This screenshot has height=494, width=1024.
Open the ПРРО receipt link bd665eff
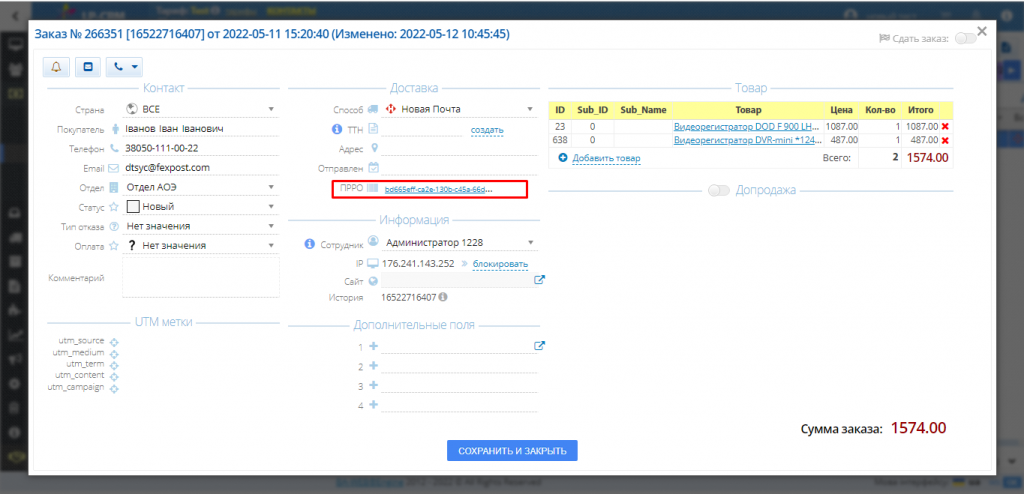(x=439, y=189)
